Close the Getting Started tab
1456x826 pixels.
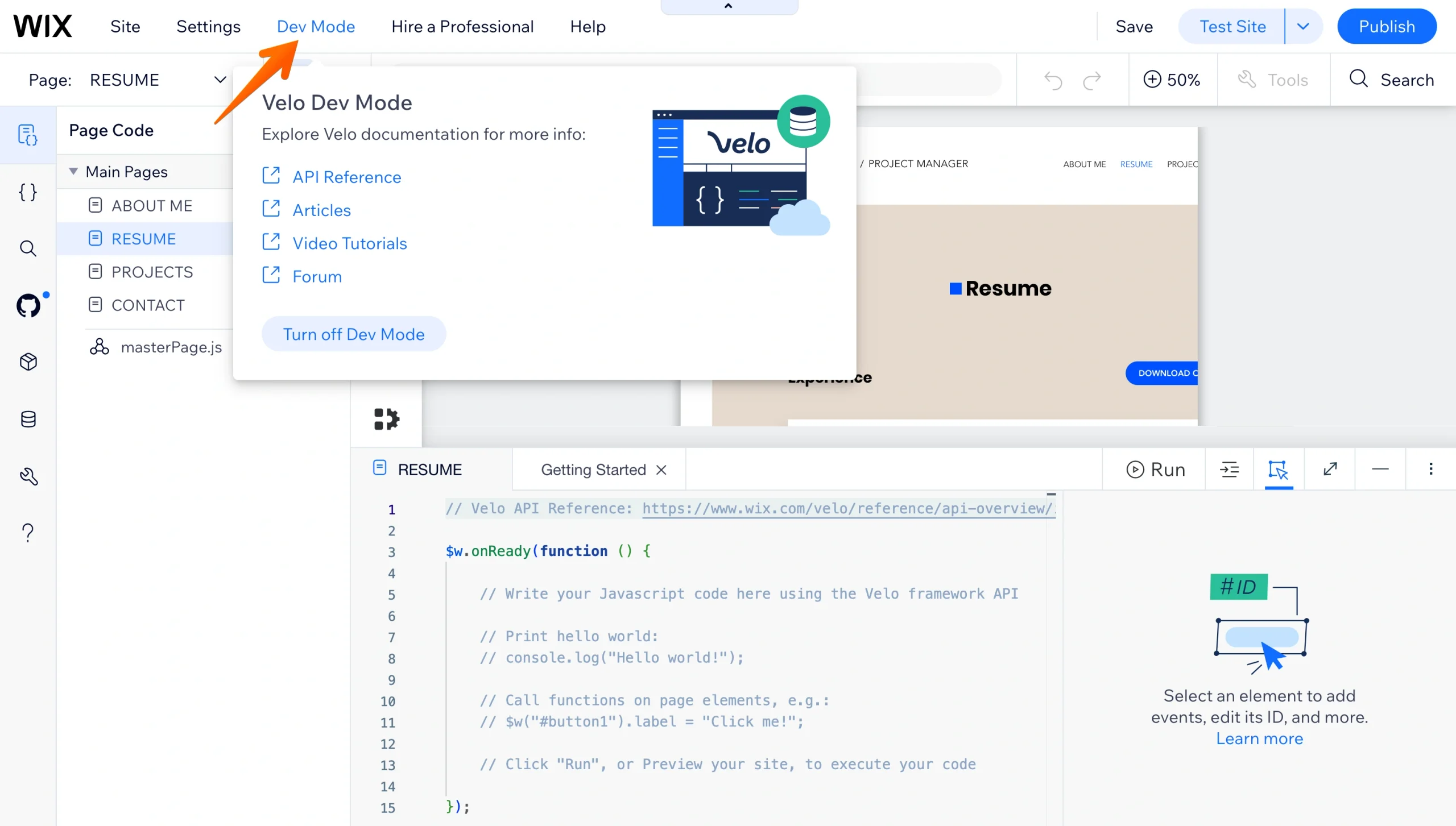[x=661, y=470]
